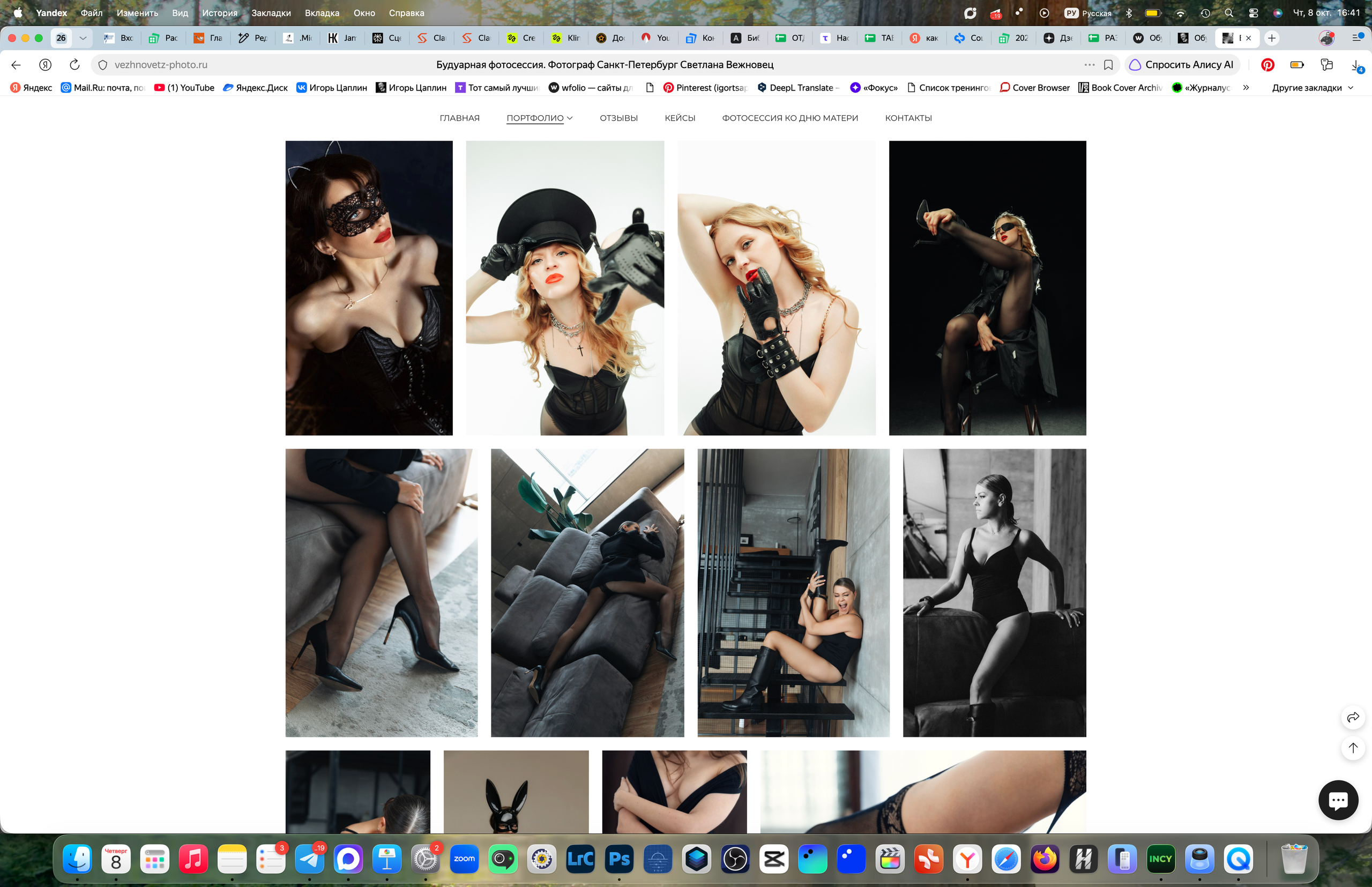Image resolution: width=1372 pixels, height=887 pixels.
Task: Open the ОТЗЫВЫ page
Action: click(x=618, y=118)
